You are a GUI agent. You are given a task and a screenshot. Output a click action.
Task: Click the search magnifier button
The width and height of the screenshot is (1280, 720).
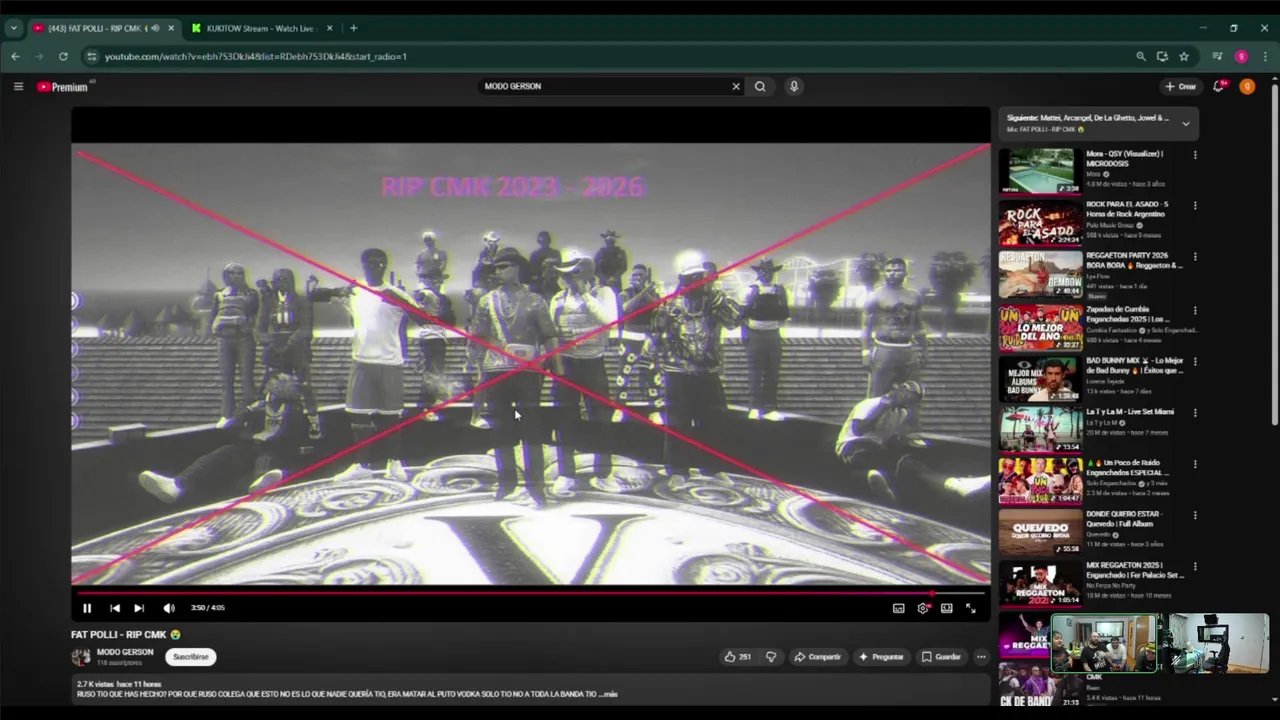pyautogui.click(x=760, y=87)
